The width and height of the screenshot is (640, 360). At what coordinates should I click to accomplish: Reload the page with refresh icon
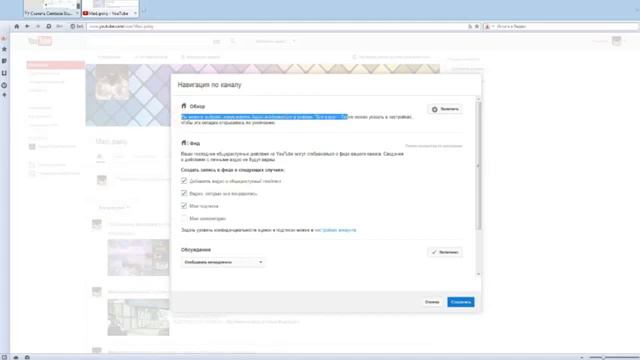[x=49, y=26]
